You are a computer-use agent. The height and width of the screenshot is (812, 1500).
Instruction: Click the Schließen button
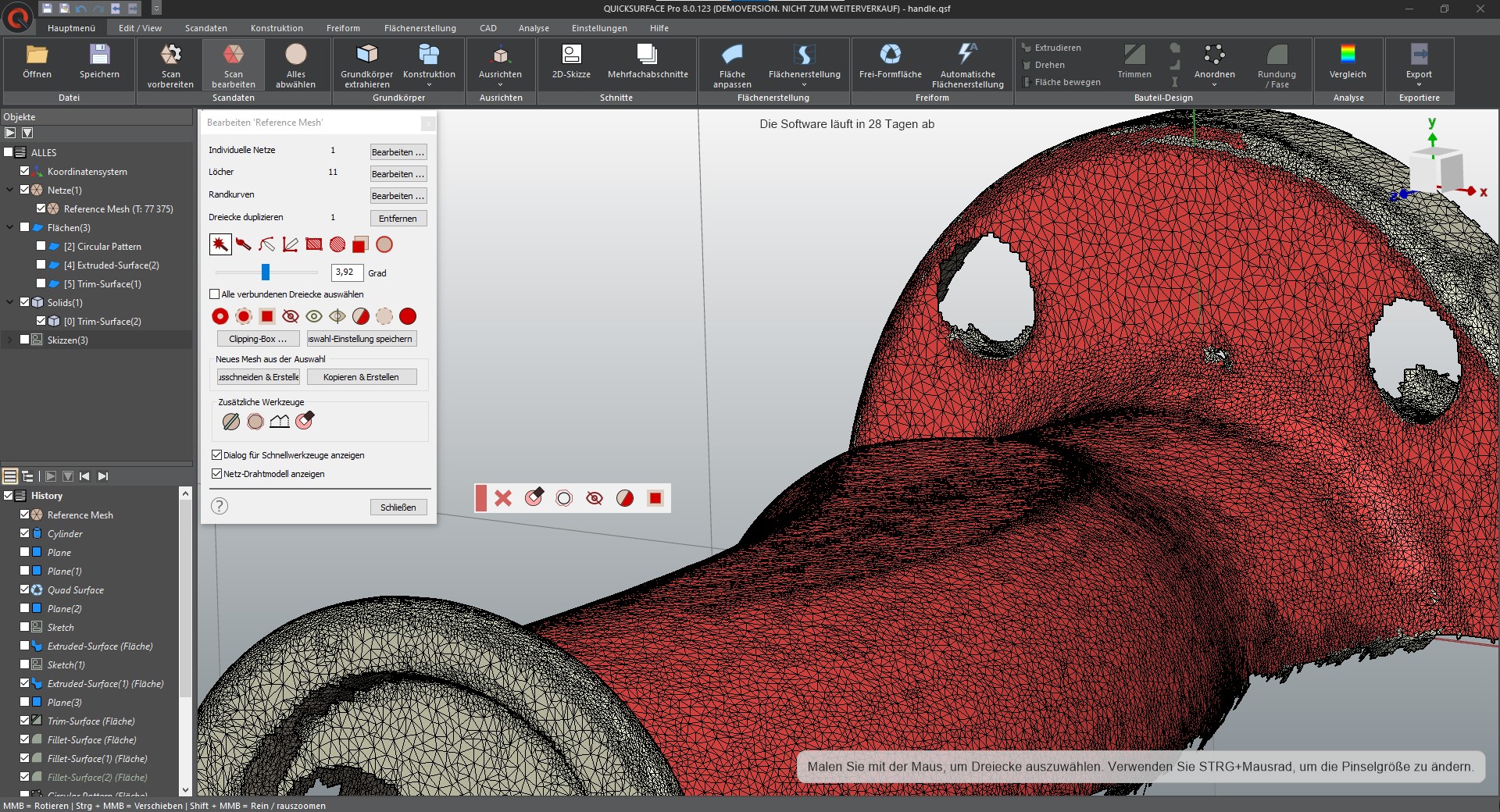pyautogui.click(x=398, y=507)
